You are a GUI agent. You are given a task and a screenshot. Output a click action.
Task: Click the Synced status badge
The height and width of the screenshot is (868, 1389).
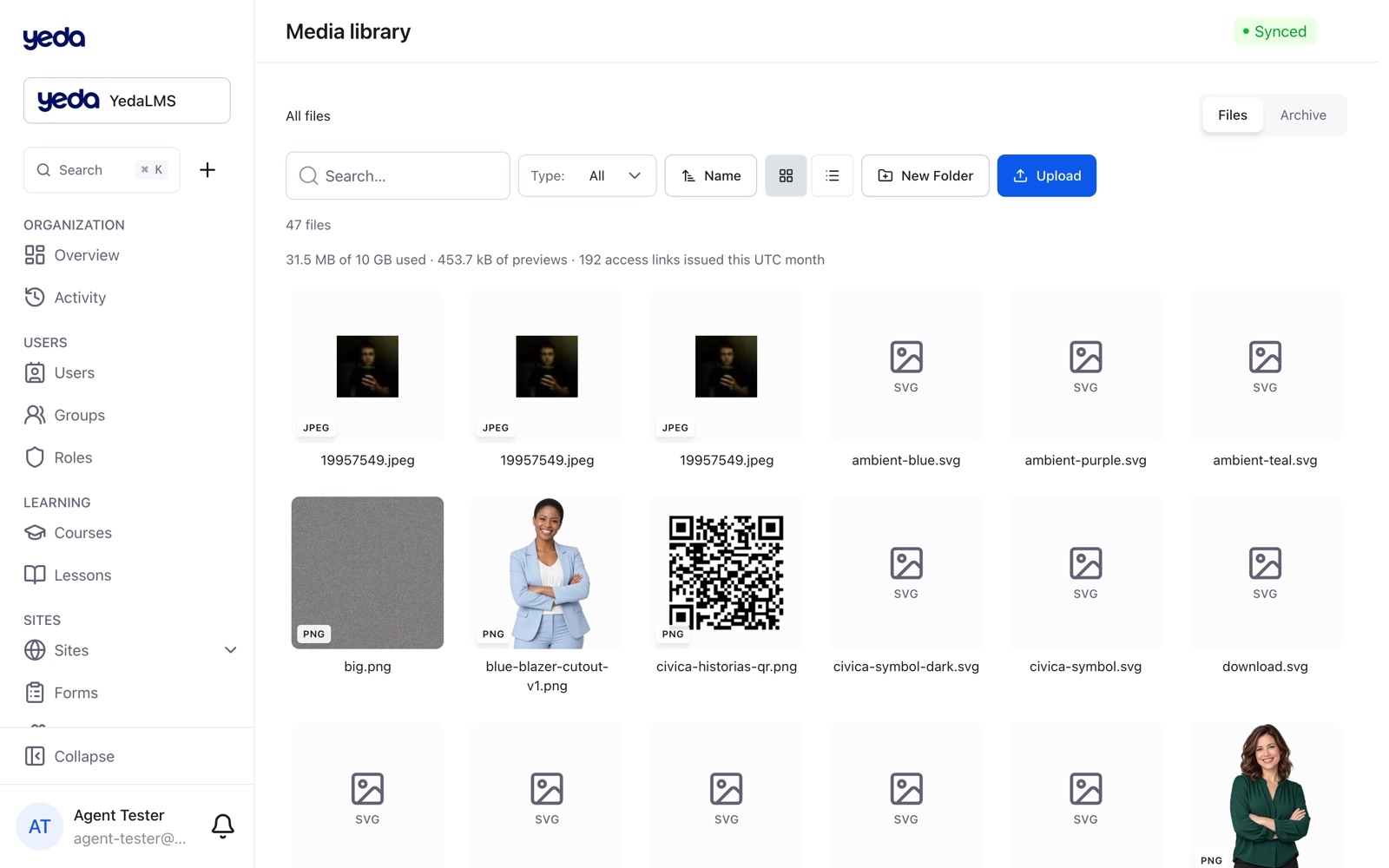[x=1274, y=31]
